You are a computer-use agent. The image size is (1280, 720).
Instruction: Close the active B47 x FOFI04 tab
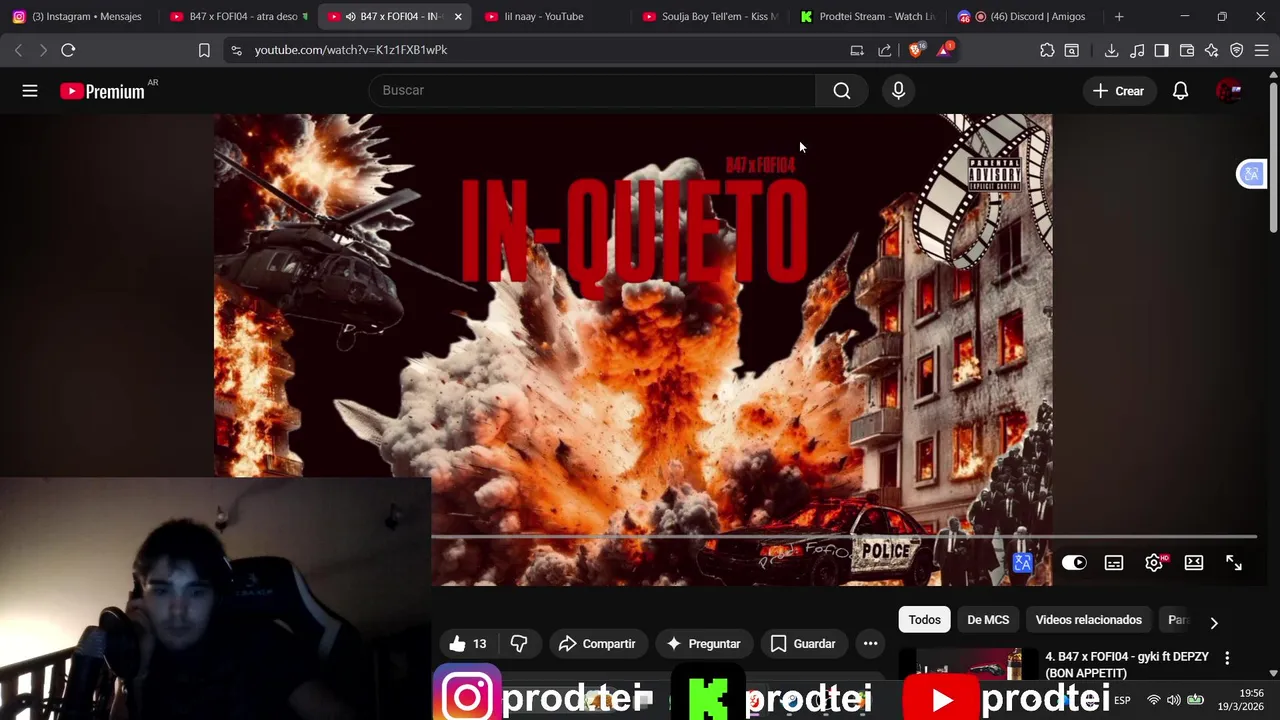pos(458,16)
